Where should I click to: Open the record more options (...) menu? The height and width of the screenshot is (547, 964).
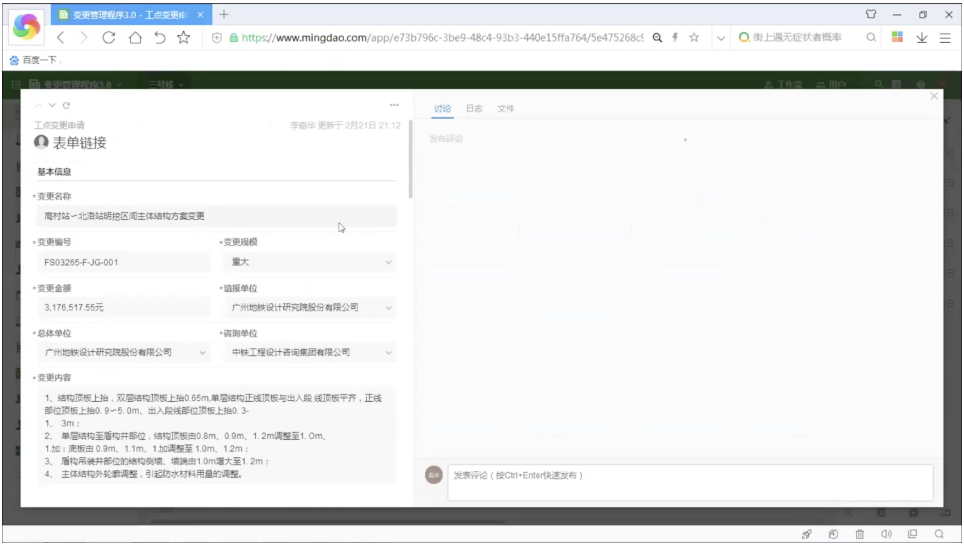click(x=394, y=105)
